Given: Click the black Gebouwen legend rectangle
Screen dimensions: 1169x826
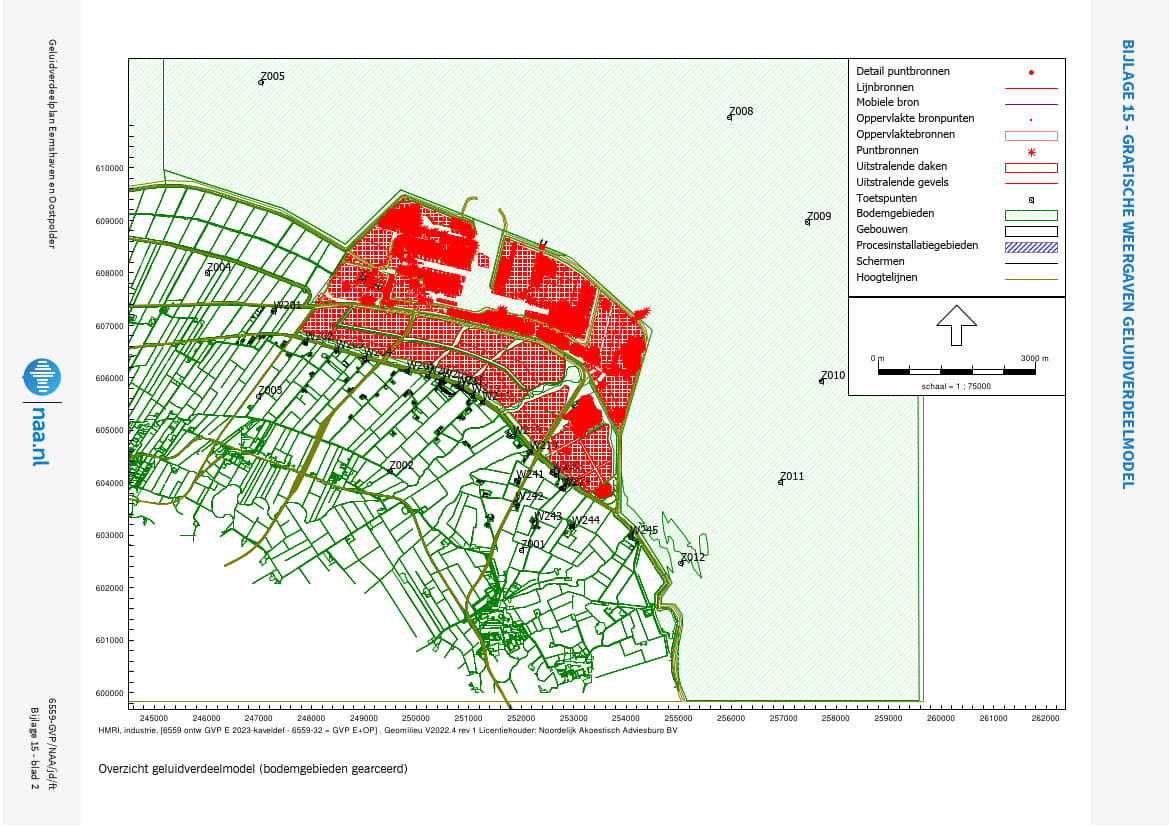Looking at the screenshot, I should [x=1030, y=230].
